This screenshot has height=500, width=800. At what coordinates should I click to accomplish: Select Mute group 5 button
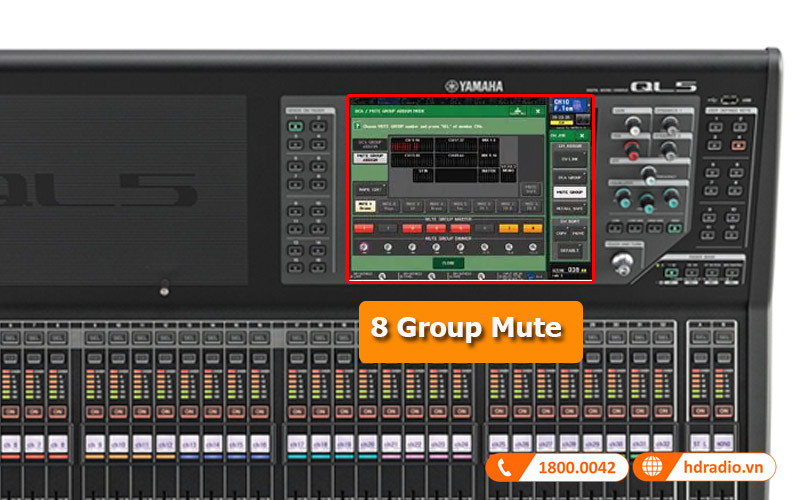[x=460, y=206]
